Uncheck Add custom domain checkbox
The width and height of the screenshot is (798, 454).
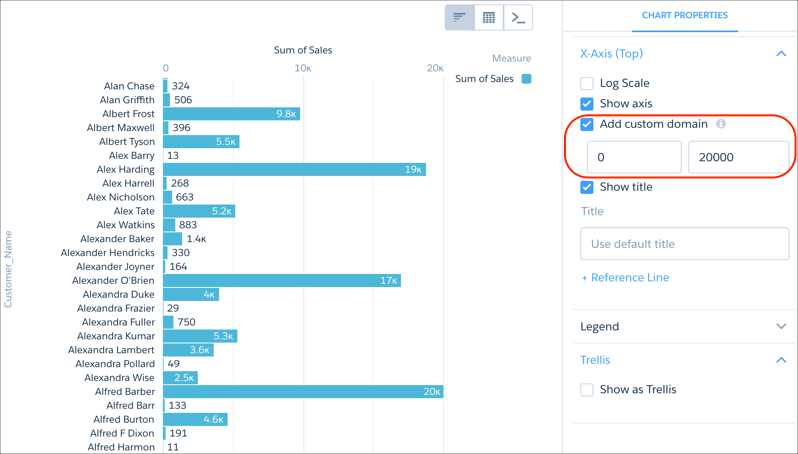(x=587, y=124)
